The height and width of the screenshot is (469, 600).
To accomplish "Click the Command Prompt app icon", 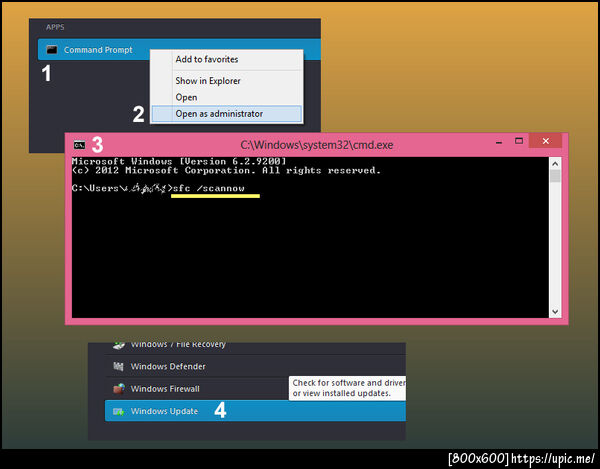I will click(52, 50).
